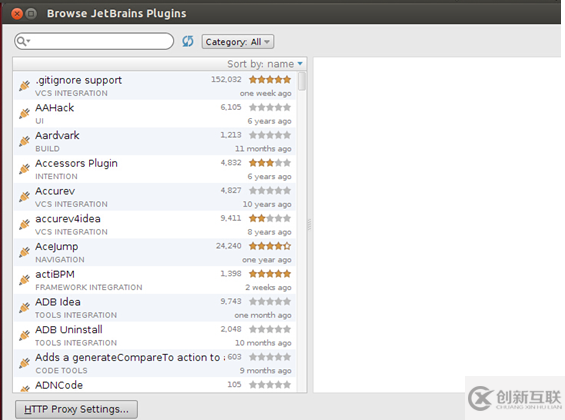Viewport: 565px width, 420px height.
Task: Select the ADB Uninstall plugin
Action: [x=155, y=336]
